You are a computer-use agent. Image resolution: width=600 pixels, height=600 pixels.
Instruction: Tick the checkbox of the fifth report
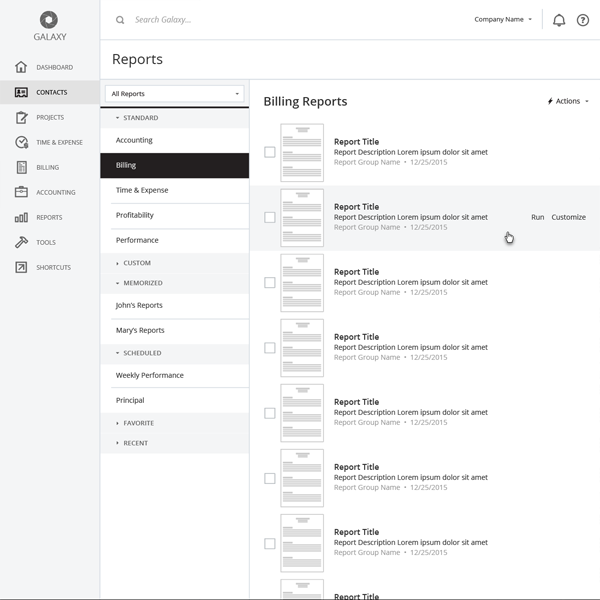tap(270, 413)
